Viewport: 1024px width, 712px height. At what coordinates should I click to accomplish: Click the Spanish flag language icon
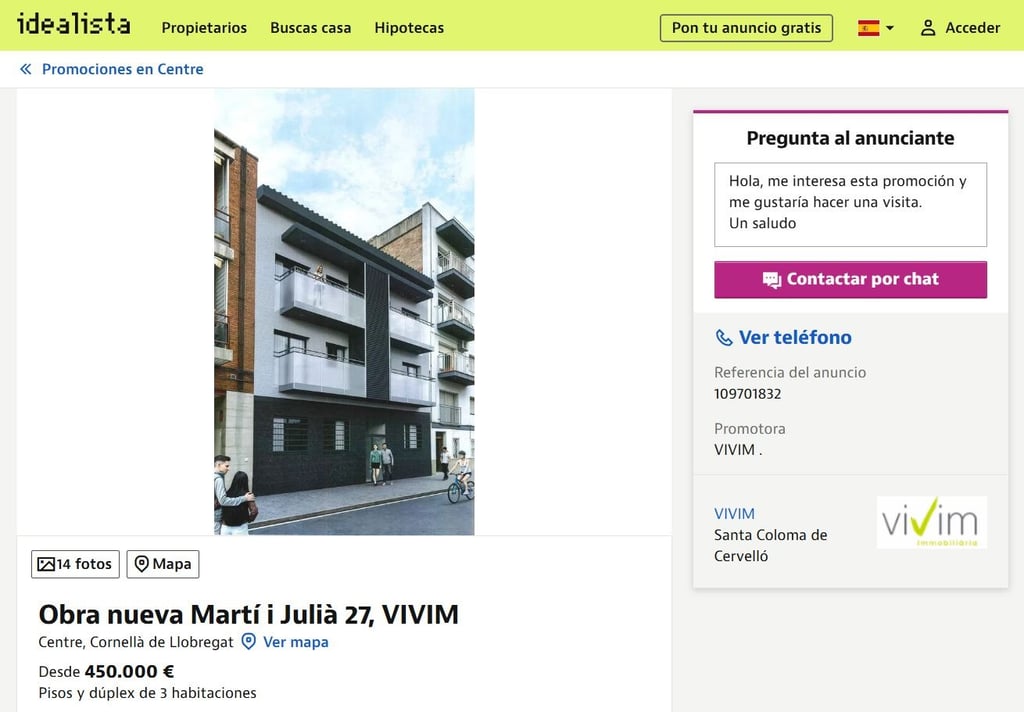[868, 28]
